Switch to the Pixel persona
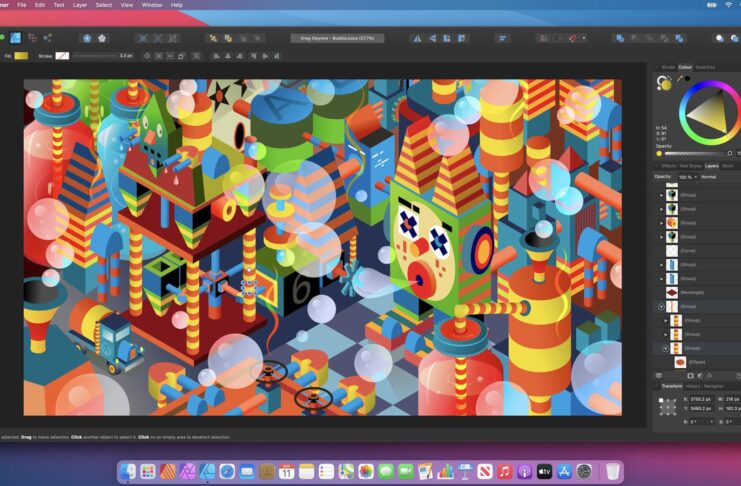This screenshot has width=741, height=486. (x=33, y=38)
